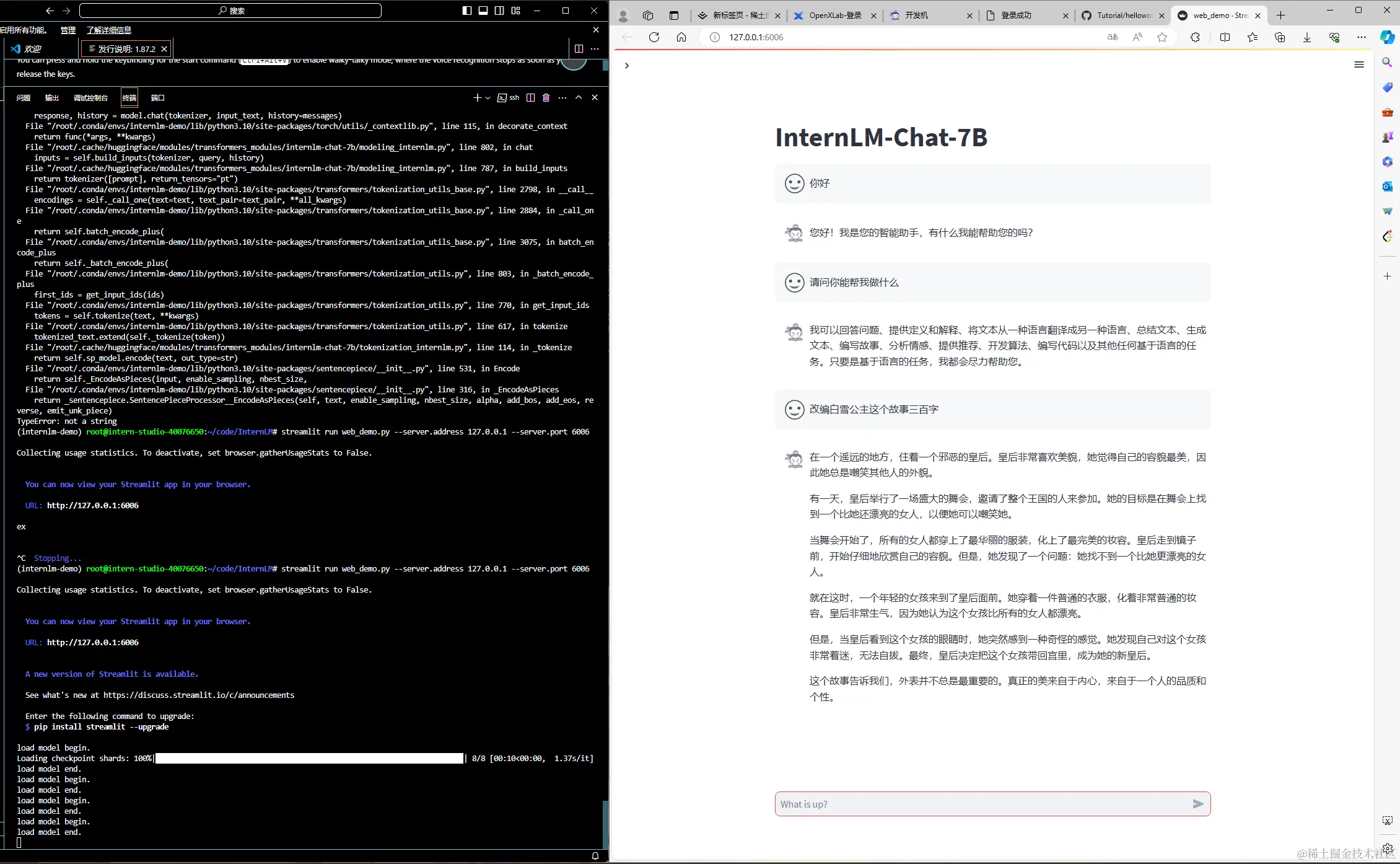Add this page to favorites star
Viewport: 1400px width, 864px height.
(1162, 37)
